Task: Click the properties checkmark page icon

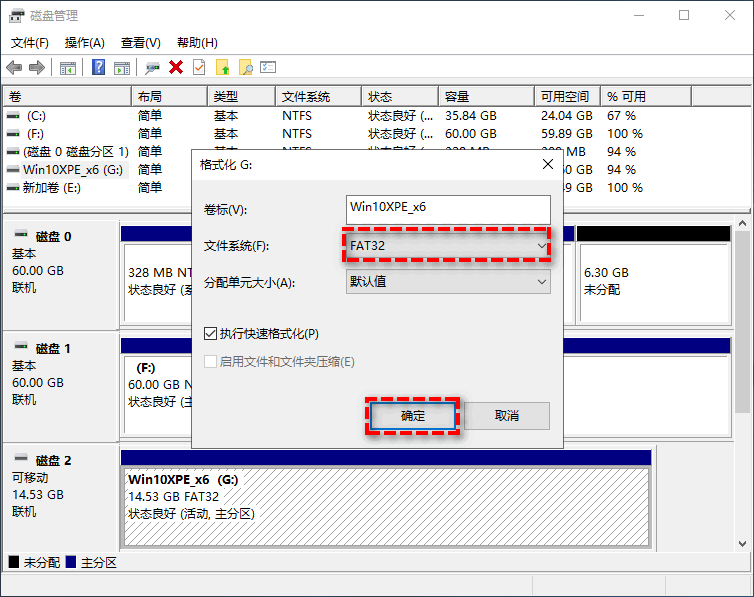Action: 199,67
